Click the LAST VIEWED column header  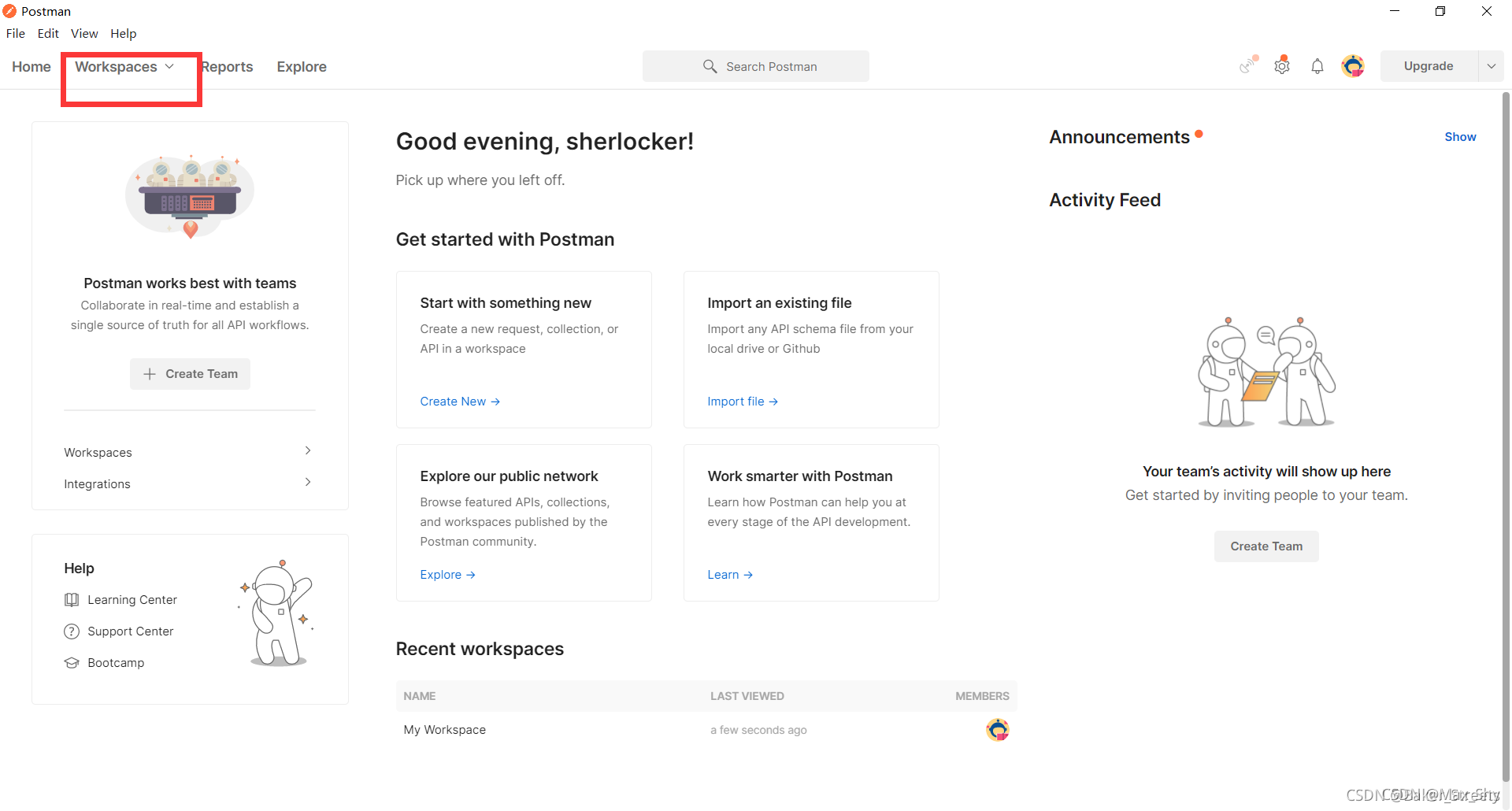(x=747, y=696)
